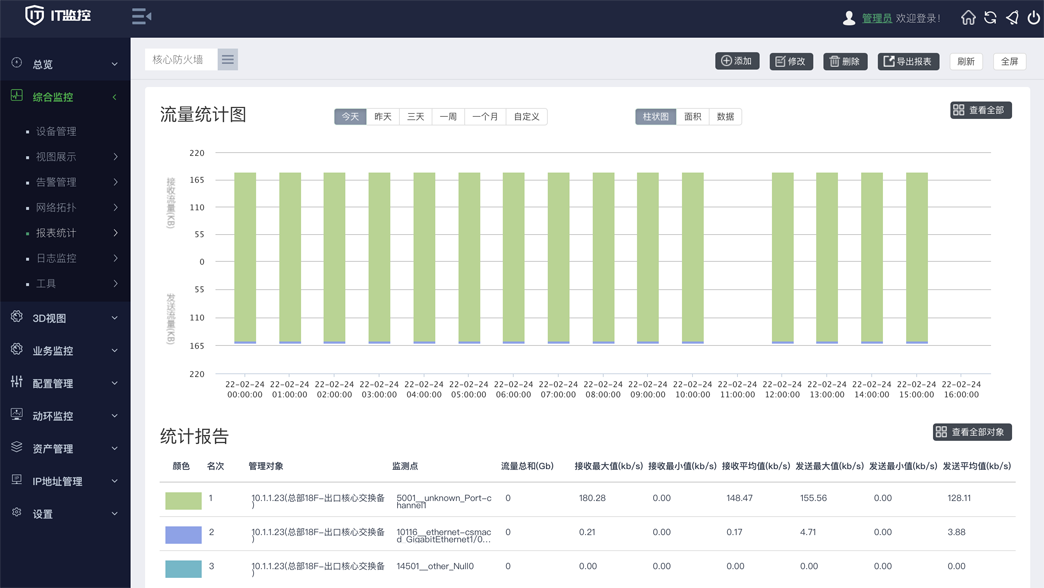
Task: Select 昨天 time range
Action: (383, 117)
